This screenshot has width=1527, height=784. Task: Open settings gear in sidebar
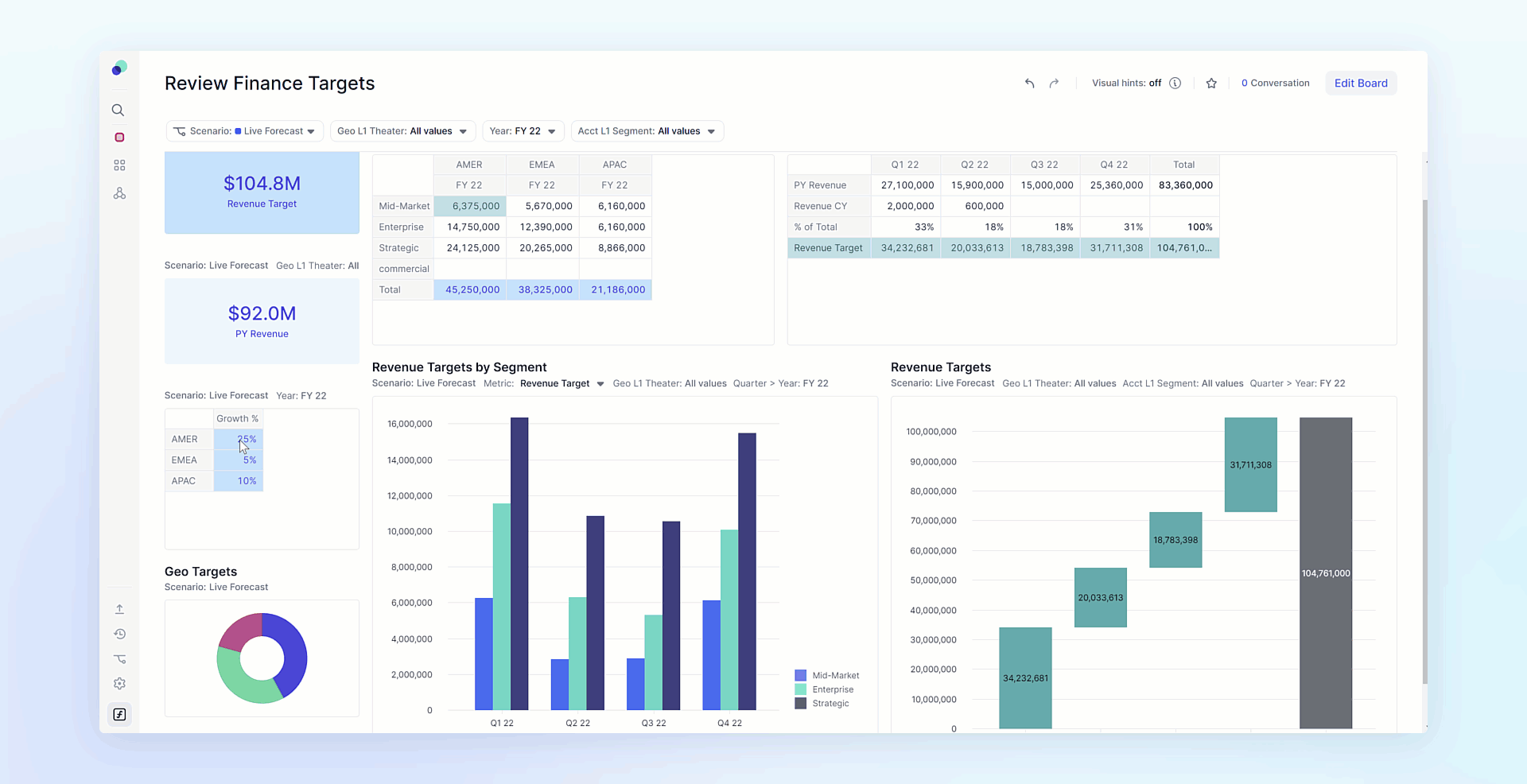[119, 684]
